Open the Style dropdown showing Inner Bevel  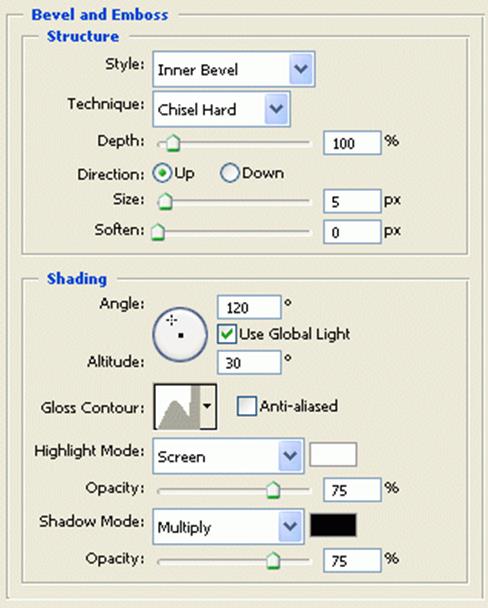click(x=234, y=69)
